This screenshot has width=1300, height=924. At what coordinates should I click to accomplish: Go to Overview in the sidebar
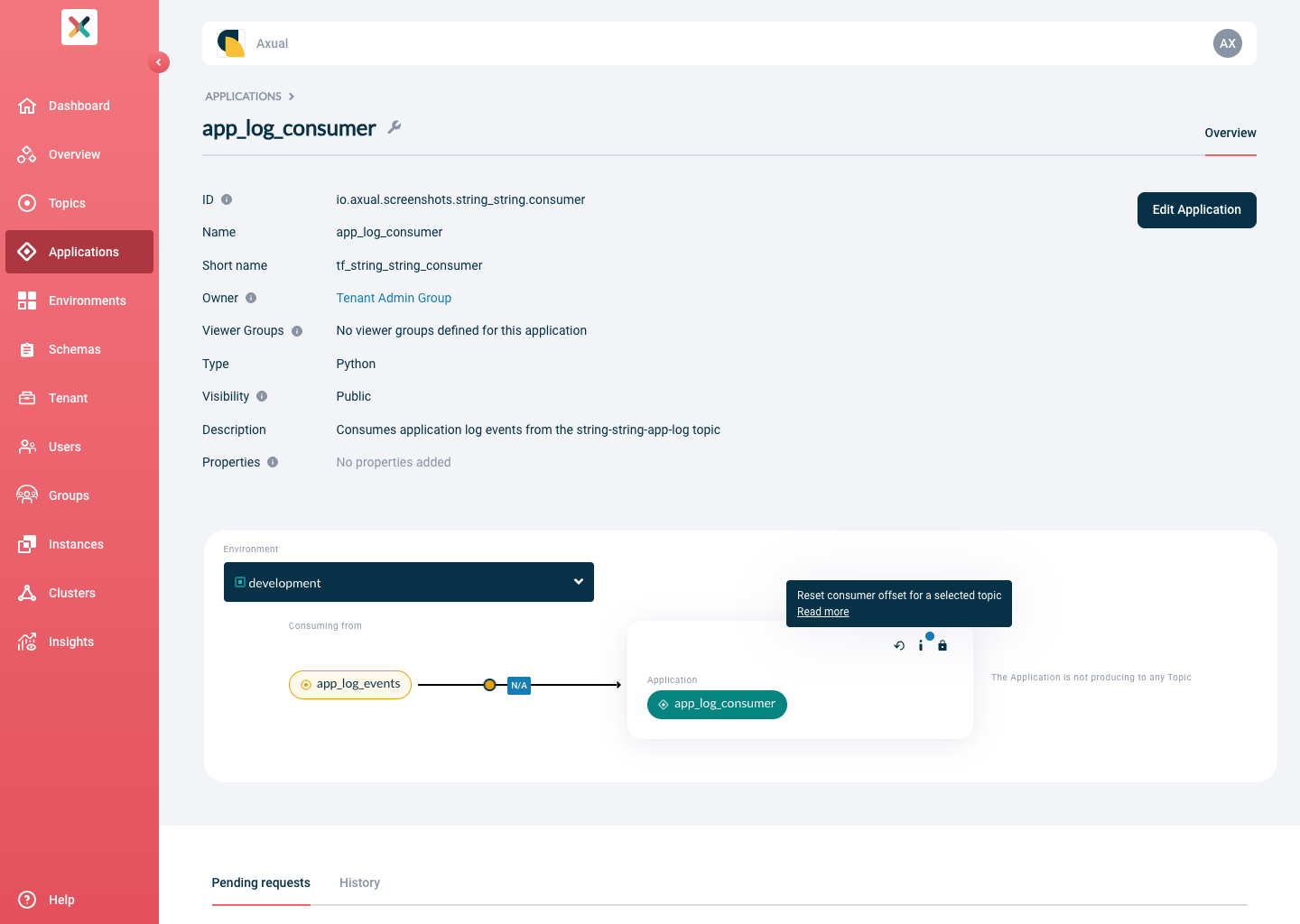(79, 154)
